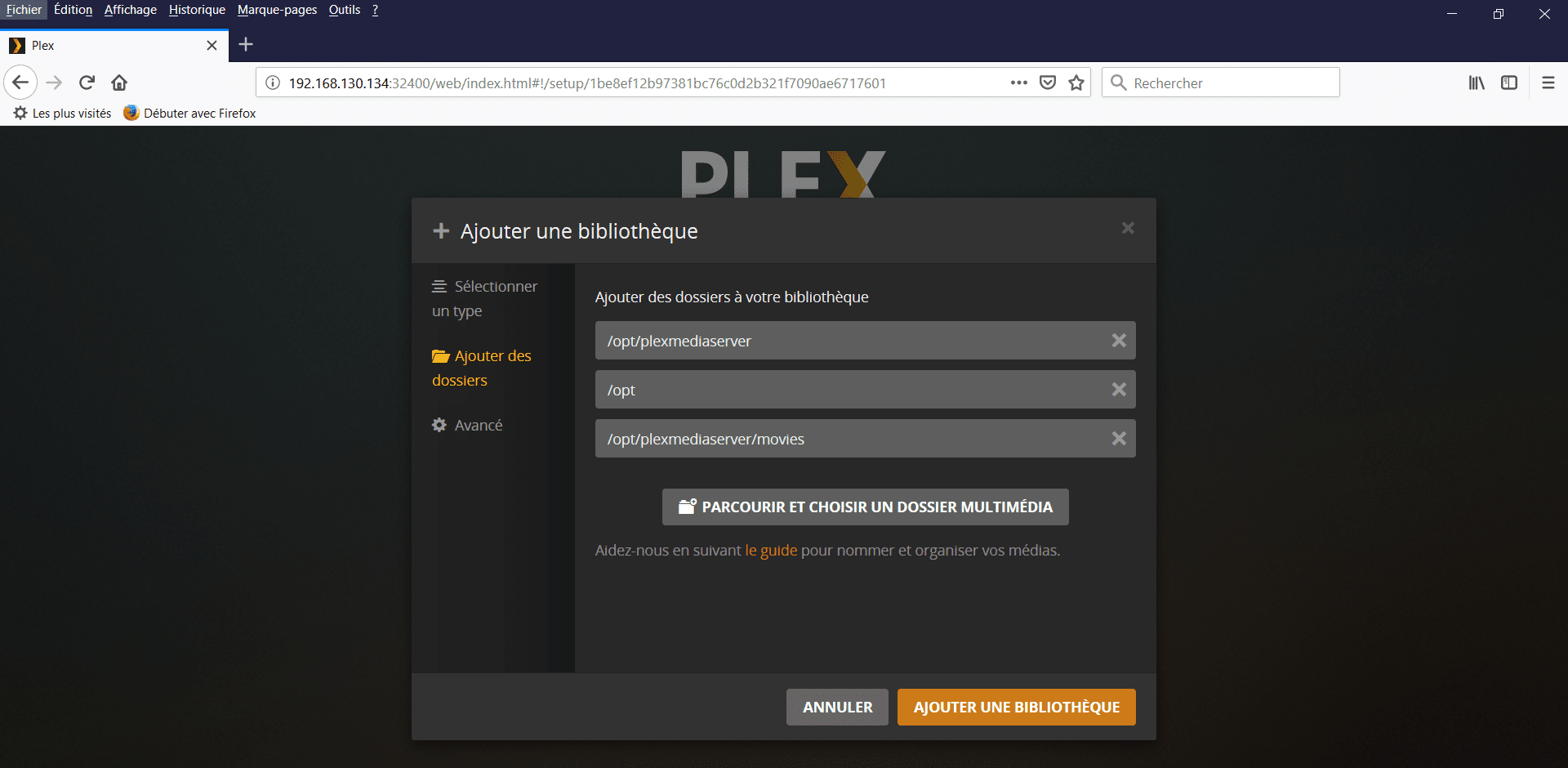This screenshot has height=768, width=1568.
Task: Switch to the Ajouter des dossiers step
Action: click(481, 368)
